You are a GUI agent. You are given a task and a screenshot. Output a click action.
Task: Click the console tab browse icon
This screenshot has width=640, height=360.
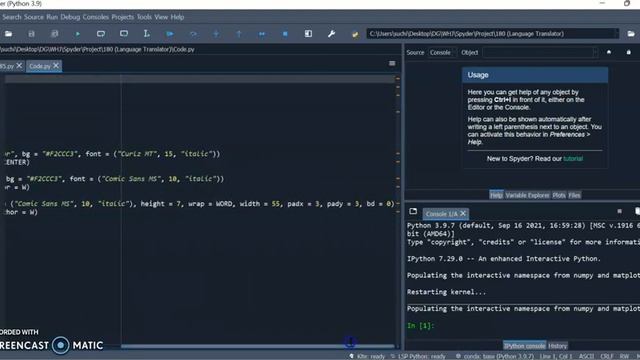(413, 211)
